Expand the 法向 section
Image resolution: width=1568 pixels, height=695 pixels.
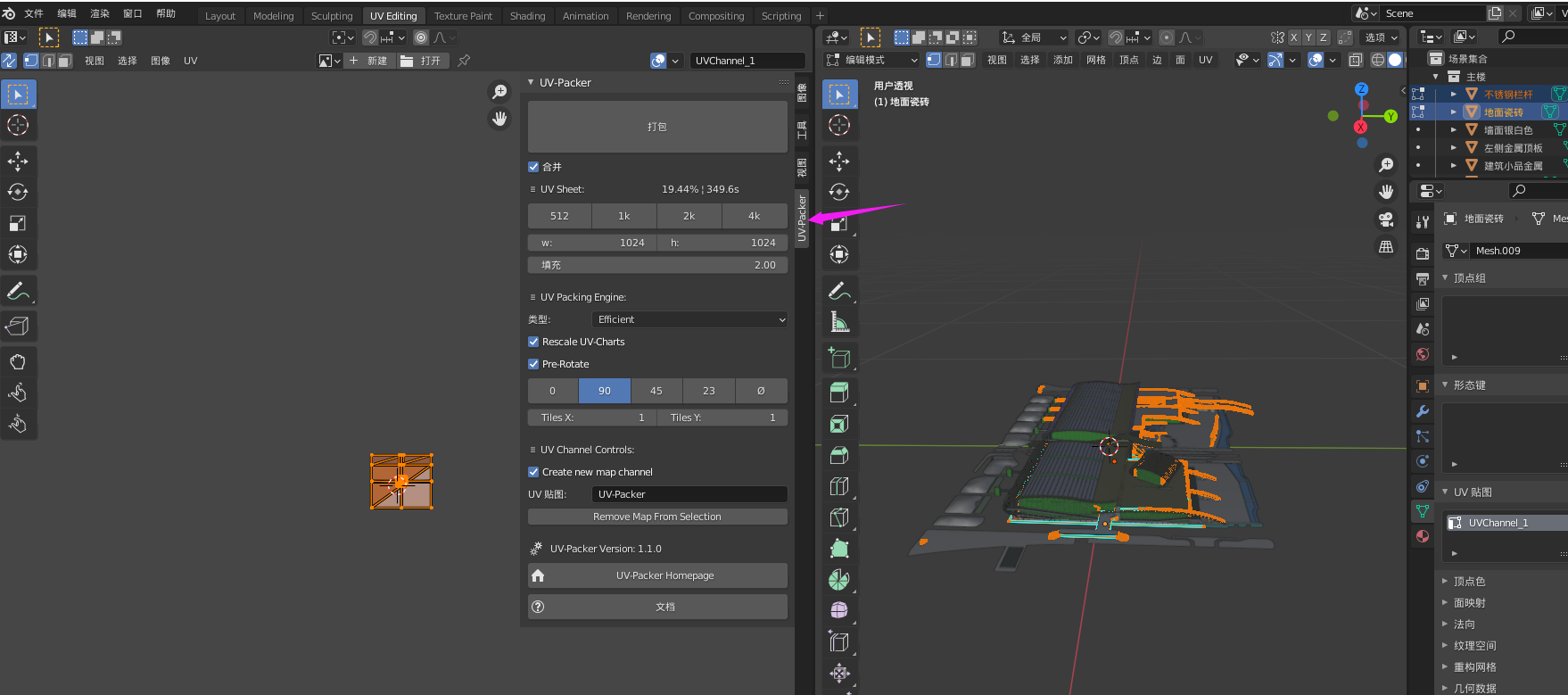1465,625
